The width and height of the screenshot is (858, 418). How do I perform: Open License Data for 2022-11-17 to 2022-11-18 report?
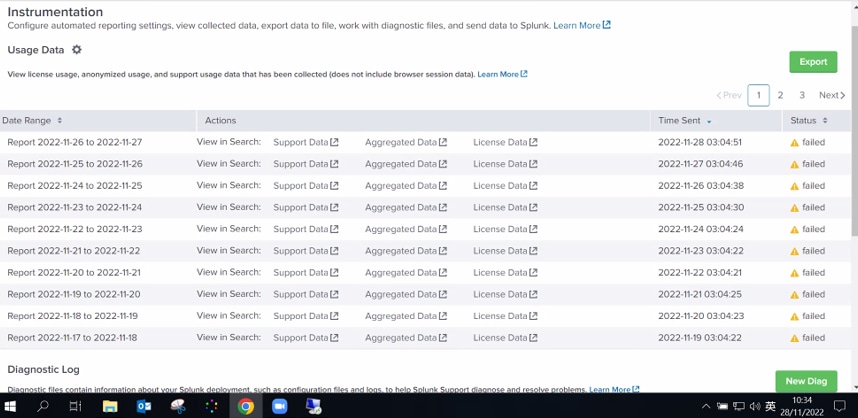click(x=505, y=338)
